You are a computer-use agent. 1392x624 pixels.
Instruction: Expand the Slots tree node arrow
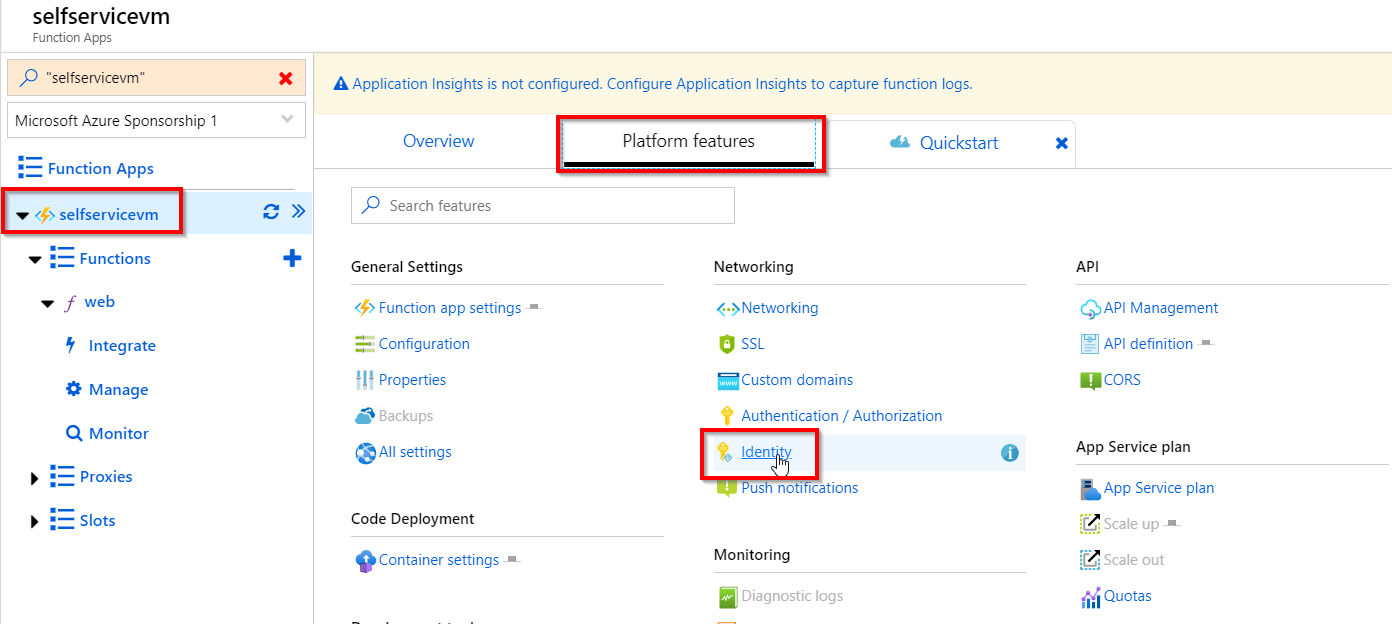36,521
